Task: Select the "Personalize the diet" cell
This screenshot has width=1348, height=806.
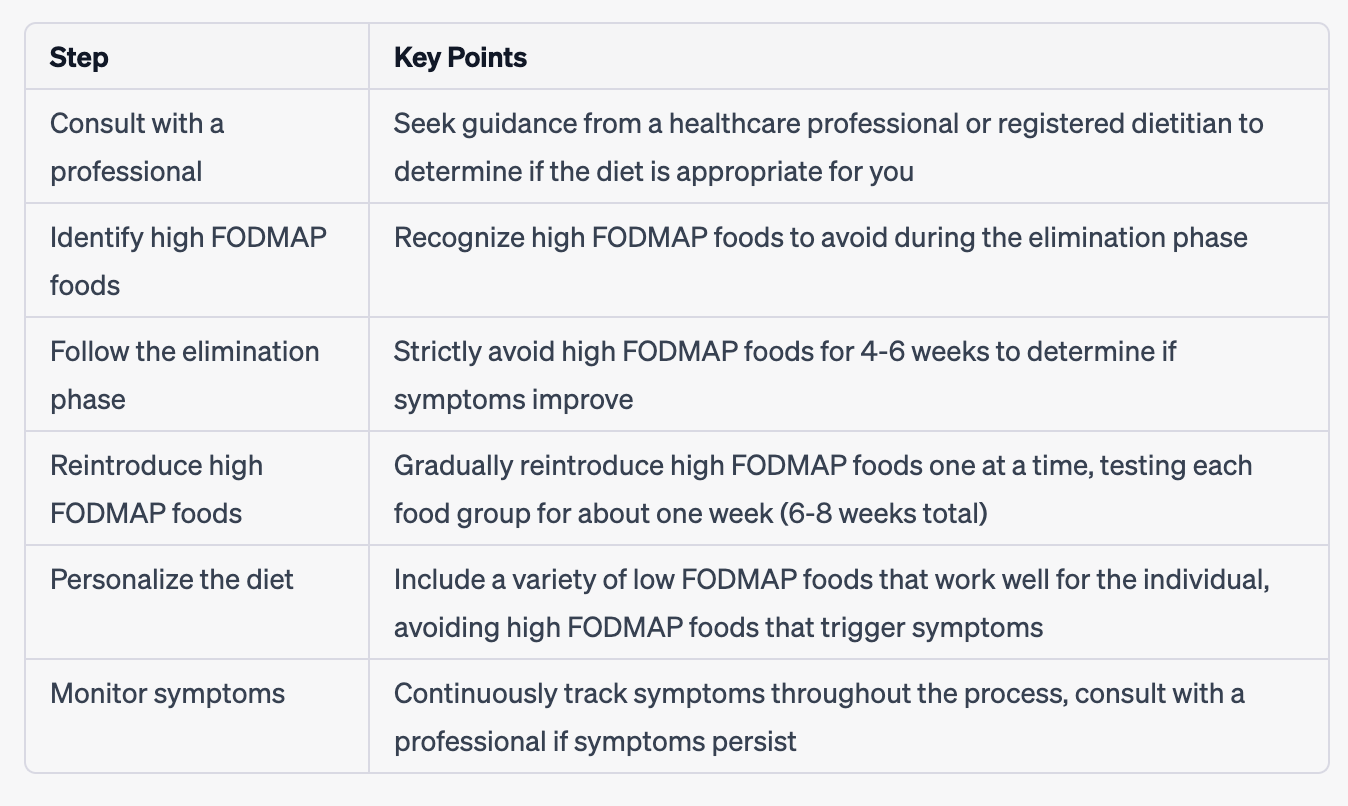Action: tap(172, 580)
